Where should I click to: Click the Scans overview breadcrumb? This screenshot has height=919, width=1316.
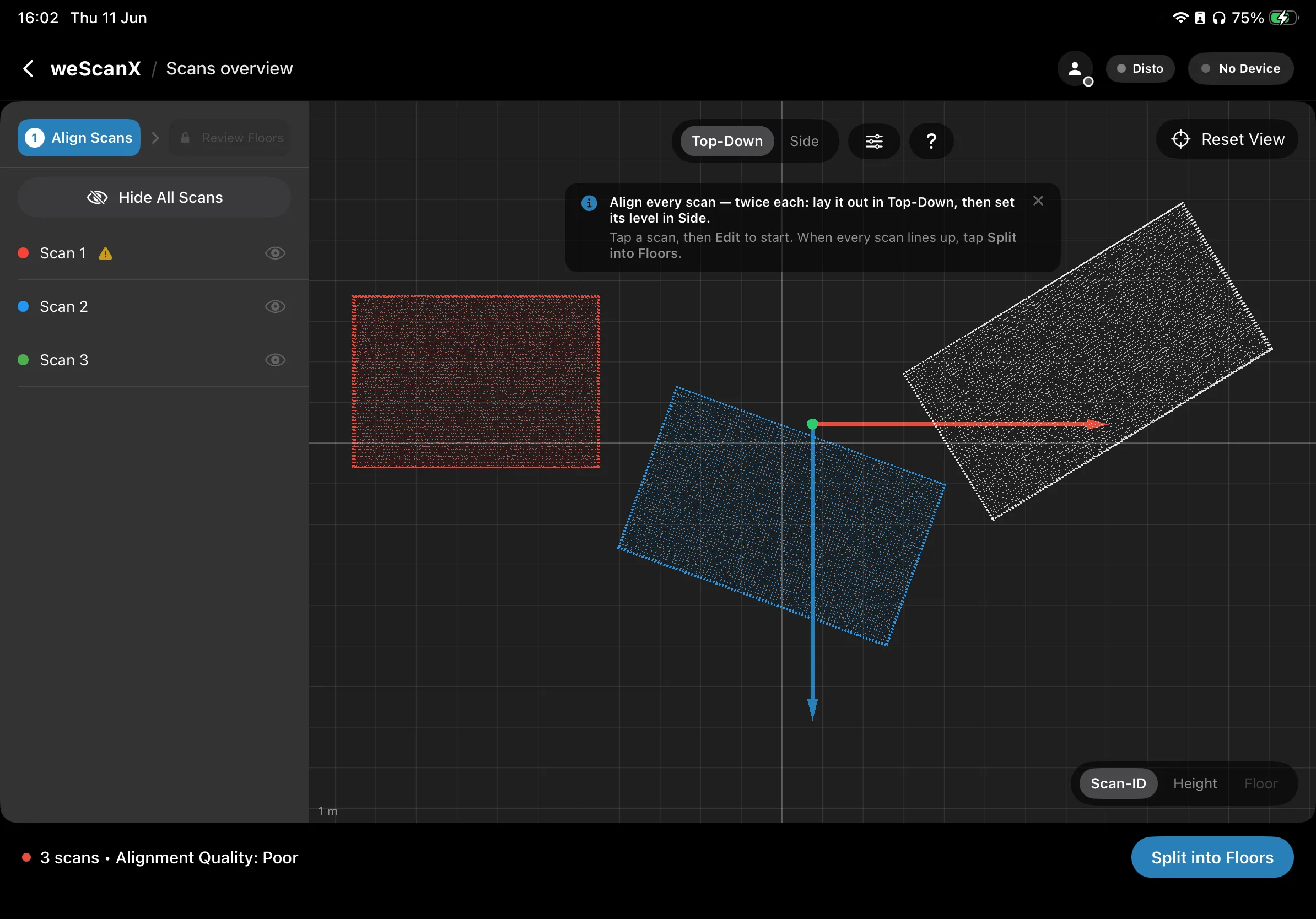tap(229, 69)
